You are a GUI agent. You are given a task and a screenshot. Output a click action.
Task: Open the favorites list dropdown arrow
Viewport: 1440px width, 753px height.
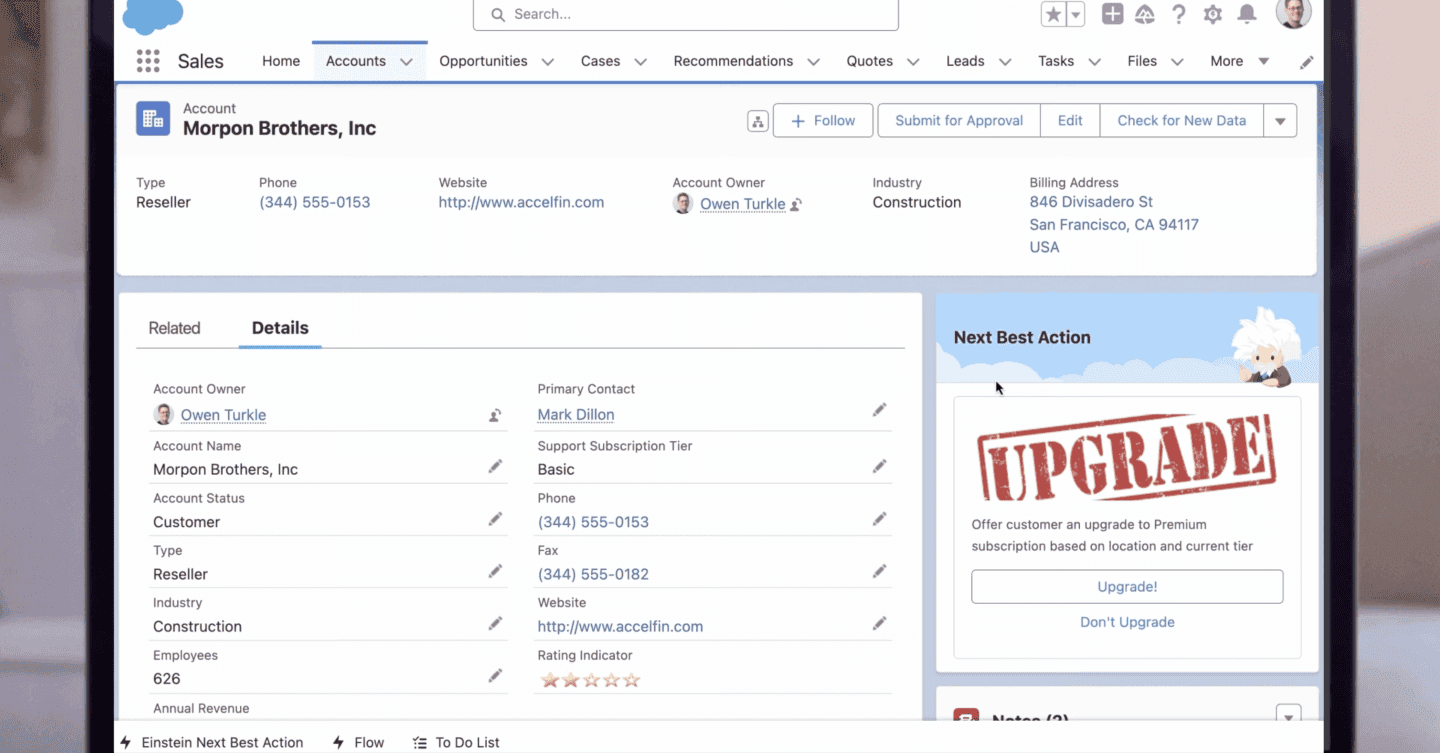(1076, 14)
